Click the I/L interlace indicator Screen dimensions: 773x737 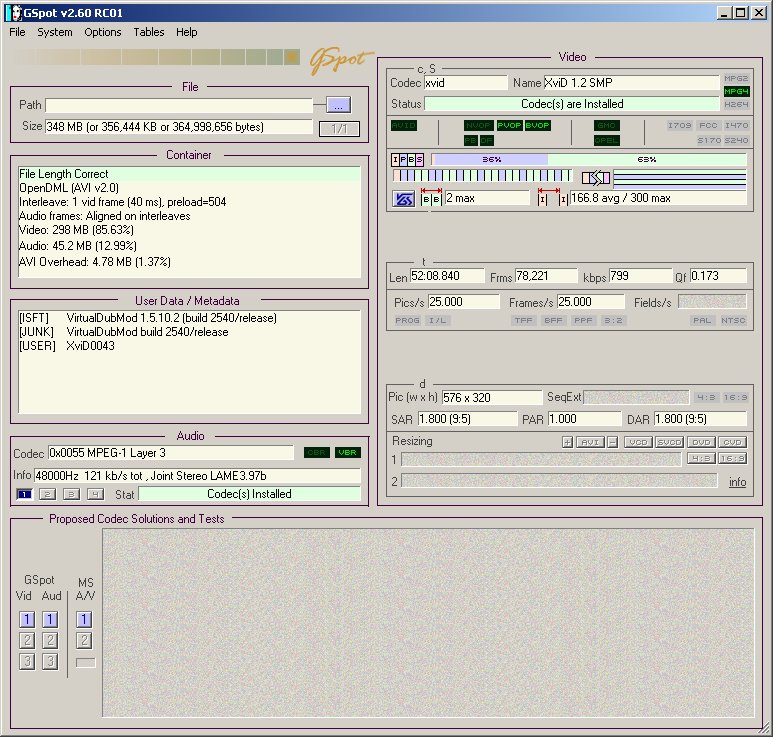(437, 320)
